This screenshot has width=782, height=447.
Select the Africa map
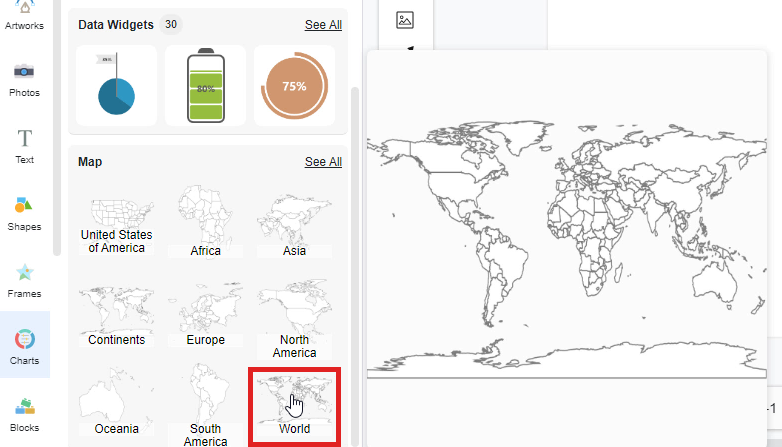tap(206, 222)
